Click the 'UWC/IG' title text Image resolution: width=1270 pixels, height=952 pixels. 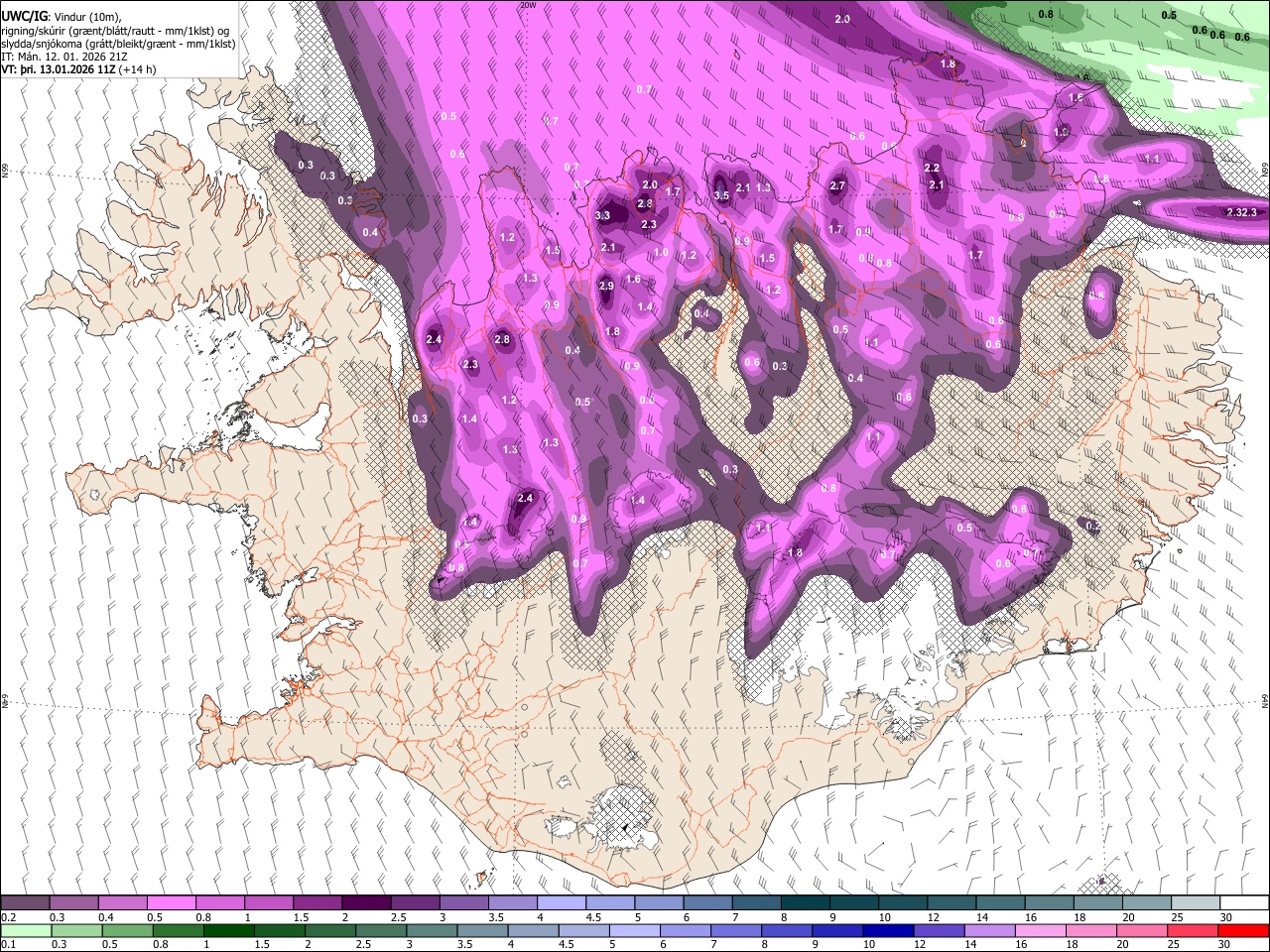point(24,16)
